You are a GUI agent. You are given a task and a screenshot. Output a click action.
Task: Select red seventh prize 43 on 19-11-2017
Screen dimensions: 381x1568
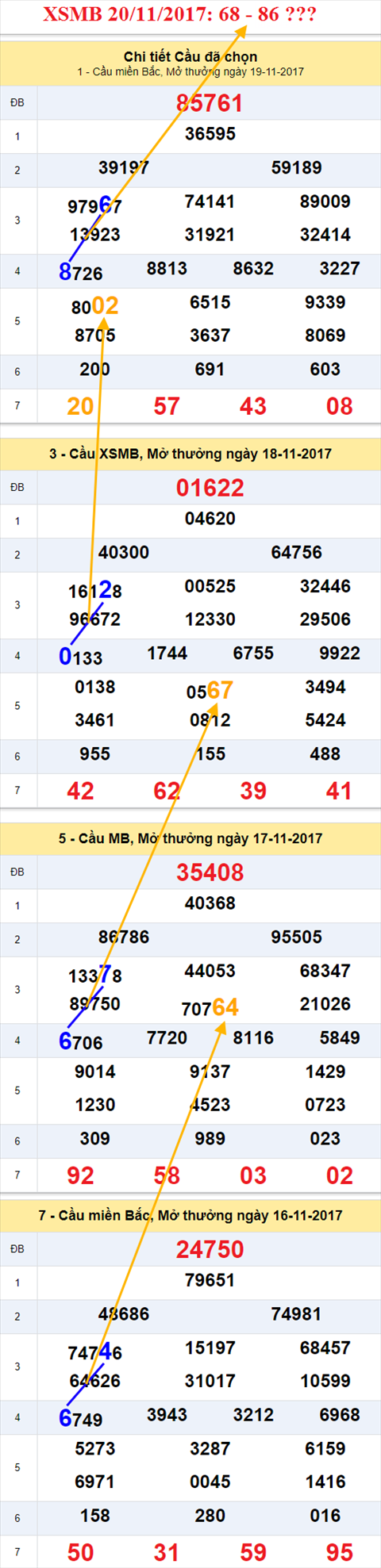[x=253, y=406]
